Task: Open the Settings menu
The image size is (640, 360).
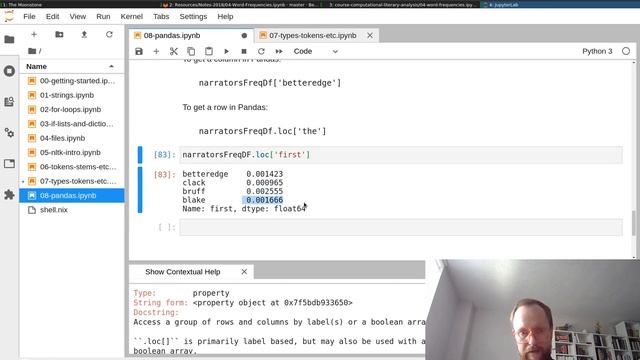Action: tap(193, 17)
